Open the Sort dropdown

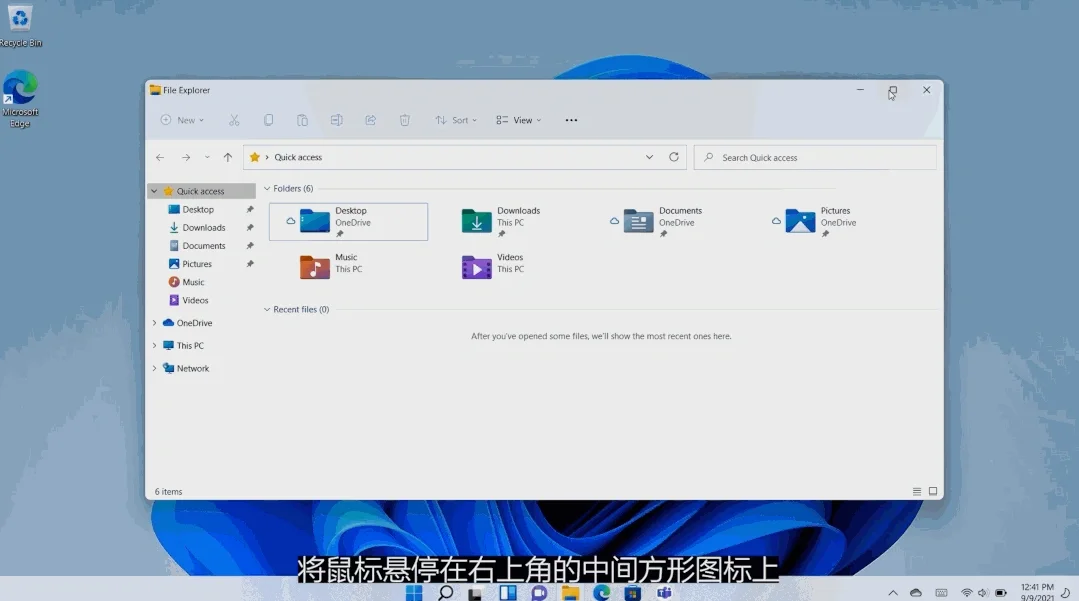point(456,119)
